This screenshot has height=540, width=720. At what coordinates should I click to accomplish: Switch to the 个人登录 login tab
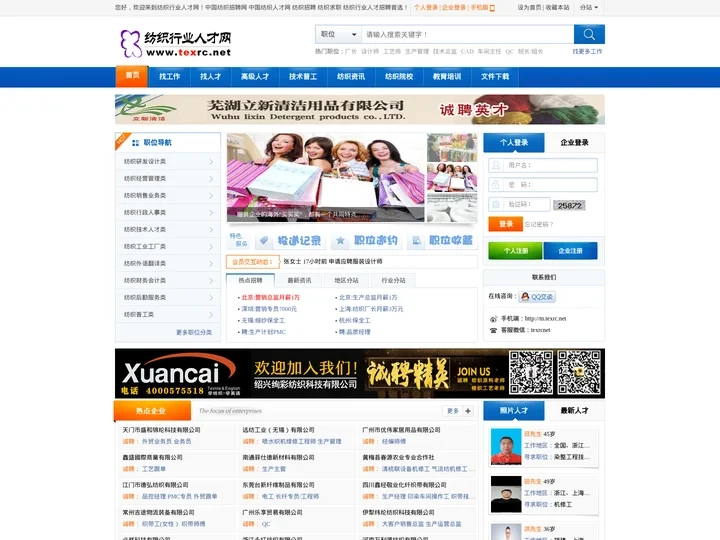(x=514, y=143)
